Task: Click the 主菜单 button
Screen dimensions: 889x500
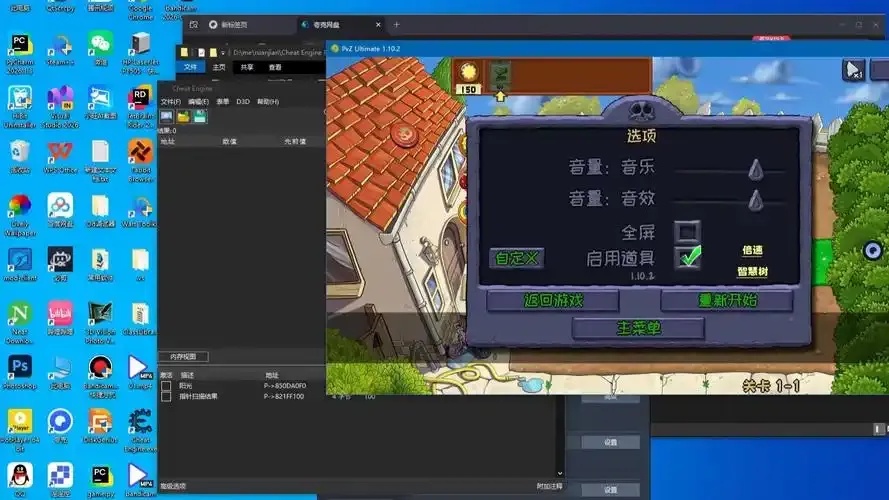Action: 638,328
